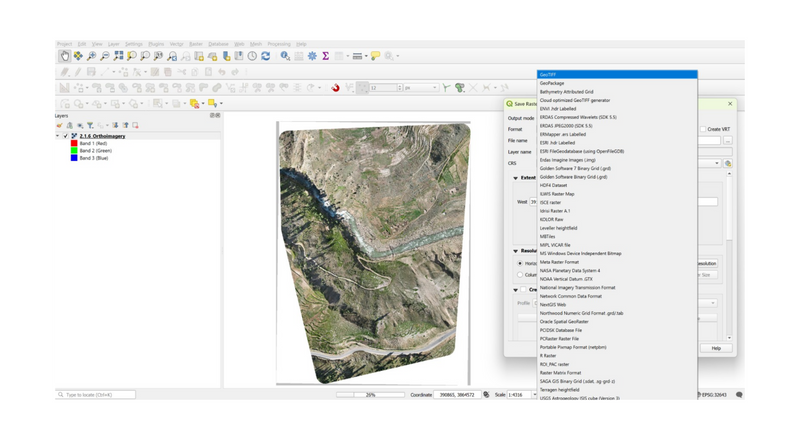This screenshot has width=800, height=440.
Task: Open the Temporal Controller clock icon
Action: point(252,56)
